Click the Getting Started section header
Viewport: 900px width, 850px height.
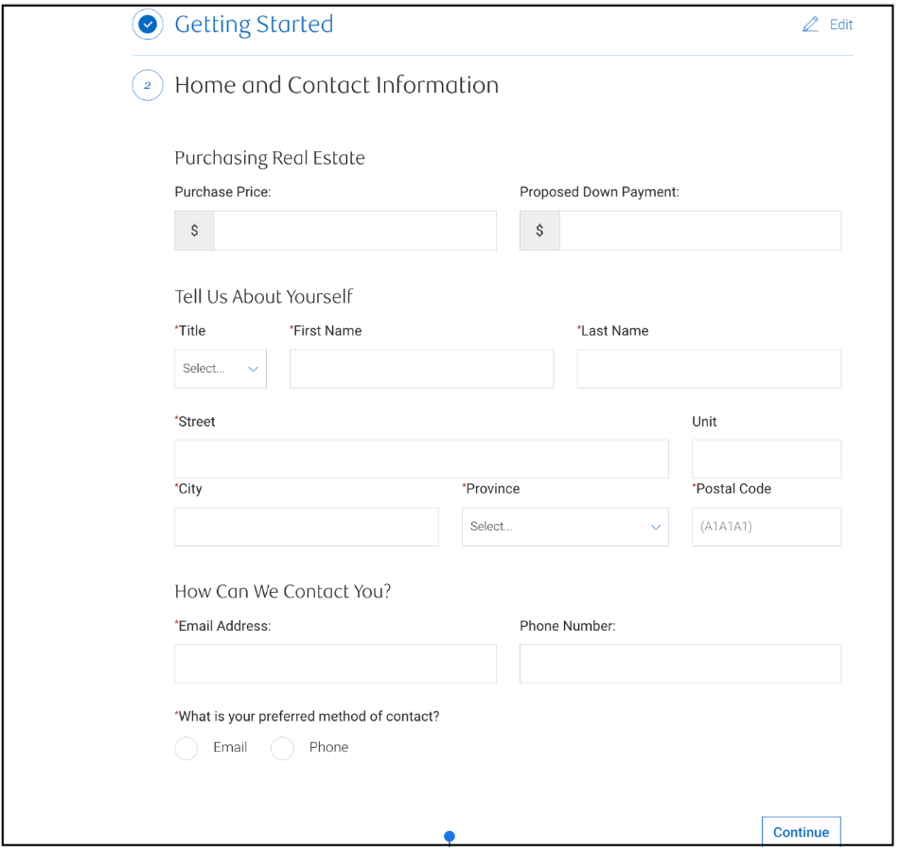(253, 24)
